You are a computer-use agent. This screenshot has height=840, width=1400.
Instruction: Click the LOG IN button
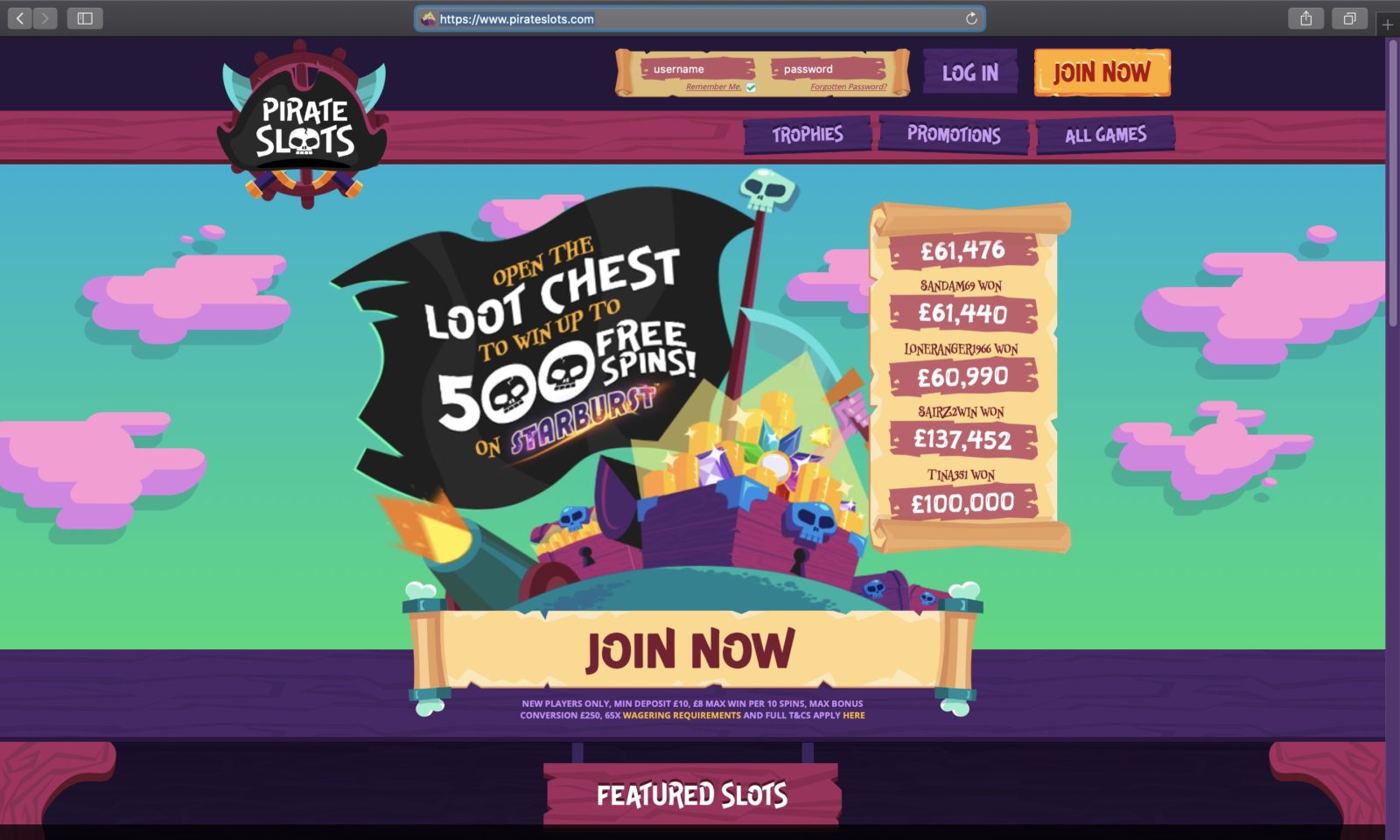pos(970,73)
